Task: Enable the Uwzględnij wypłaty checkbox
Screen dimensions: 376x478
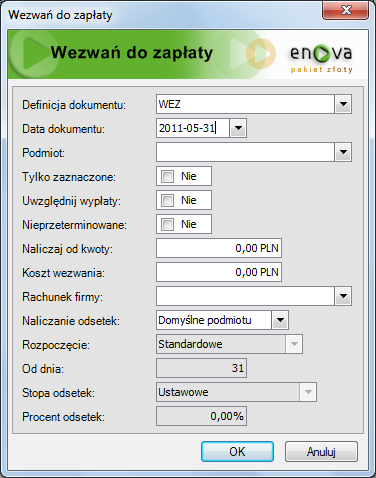Action: point(167,200)
